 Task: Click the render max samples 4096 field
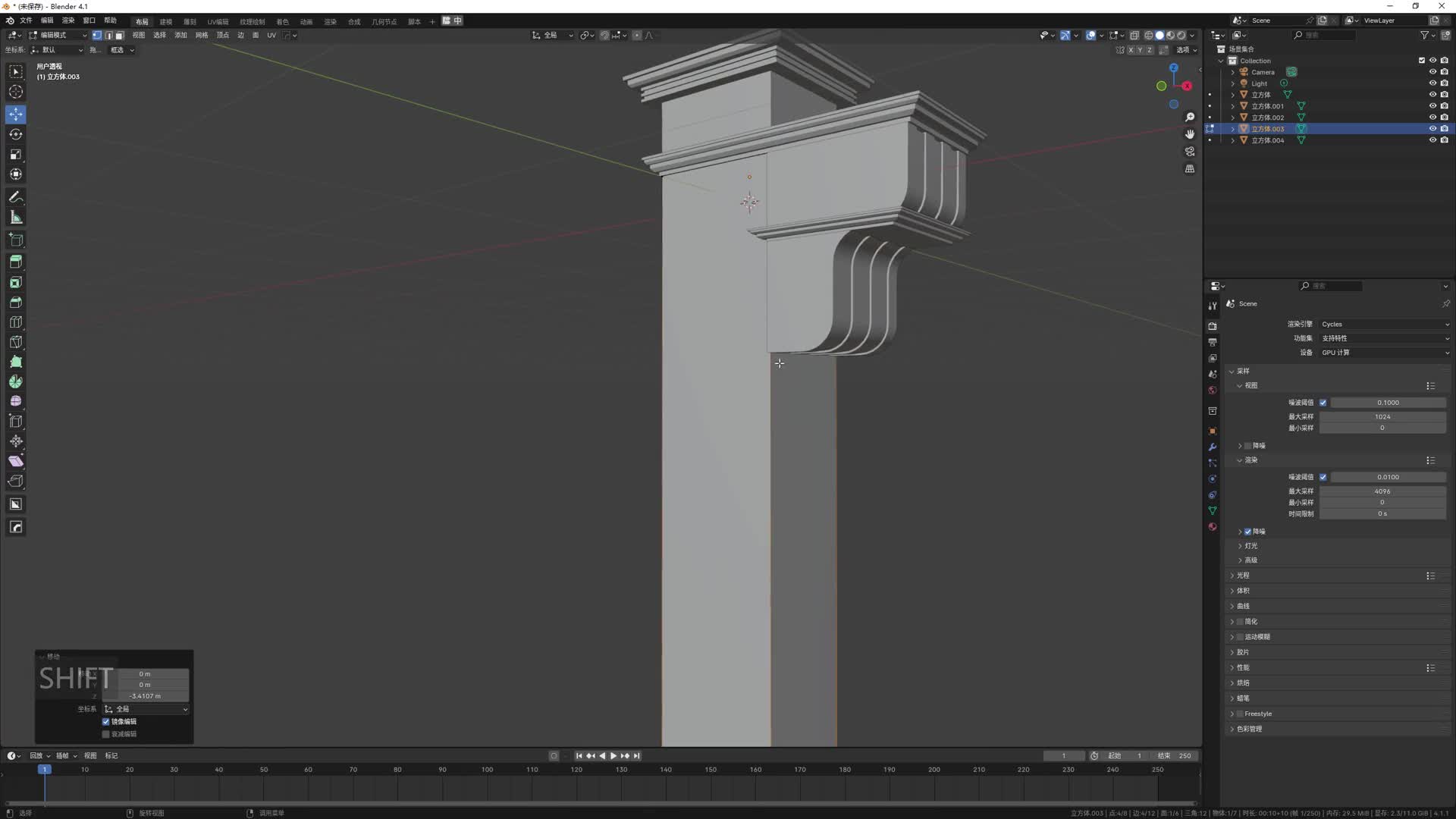(1382, 491)
